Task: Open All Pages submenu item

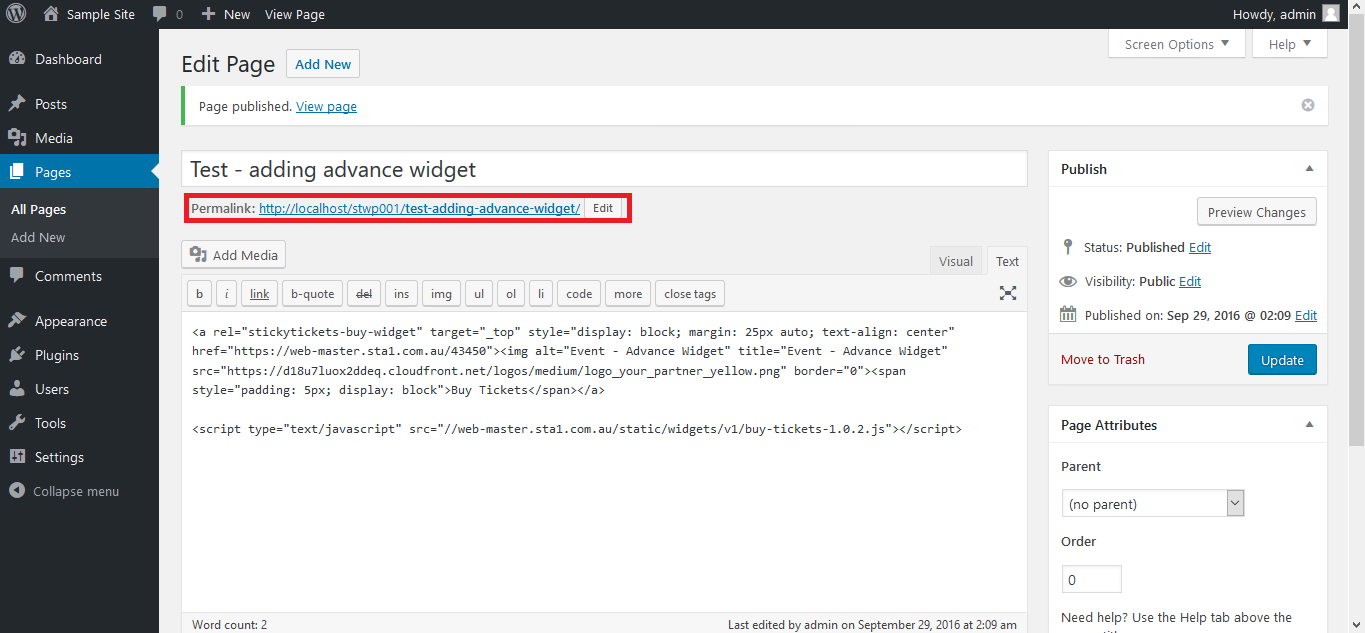Action: click(38, 209)
